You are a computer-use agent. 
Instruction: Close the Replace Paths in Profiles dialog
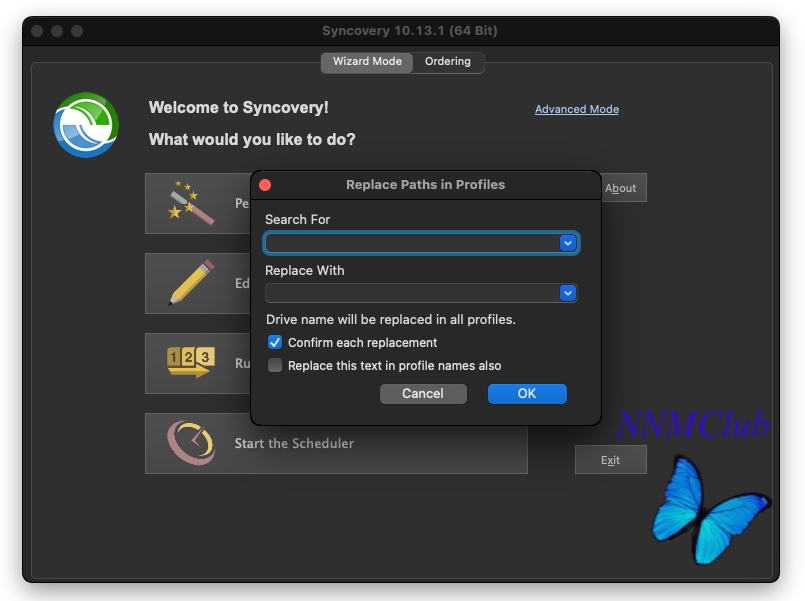pos(265,185)
